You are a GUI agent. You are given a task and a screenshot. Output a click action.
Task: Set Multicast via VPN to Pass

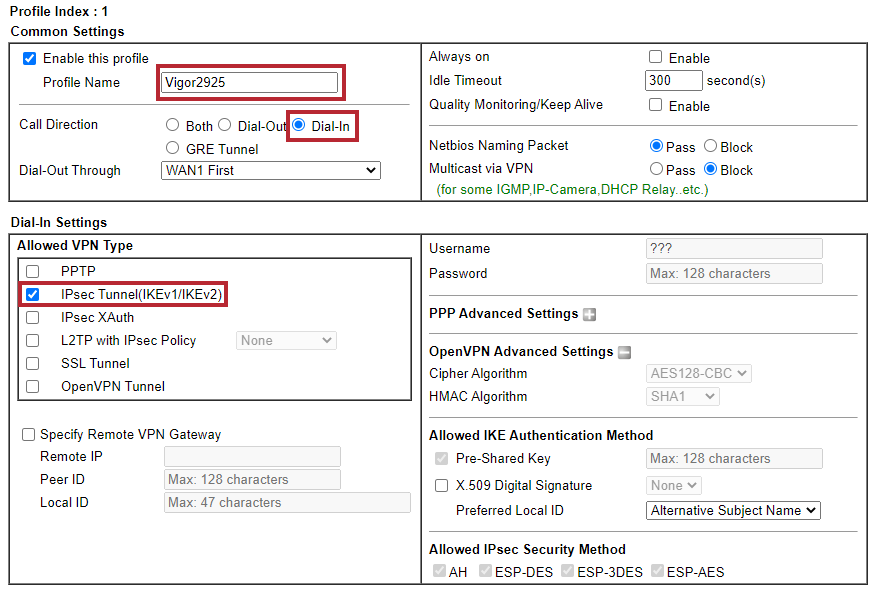pyautogui.click(x=656, y=168)
